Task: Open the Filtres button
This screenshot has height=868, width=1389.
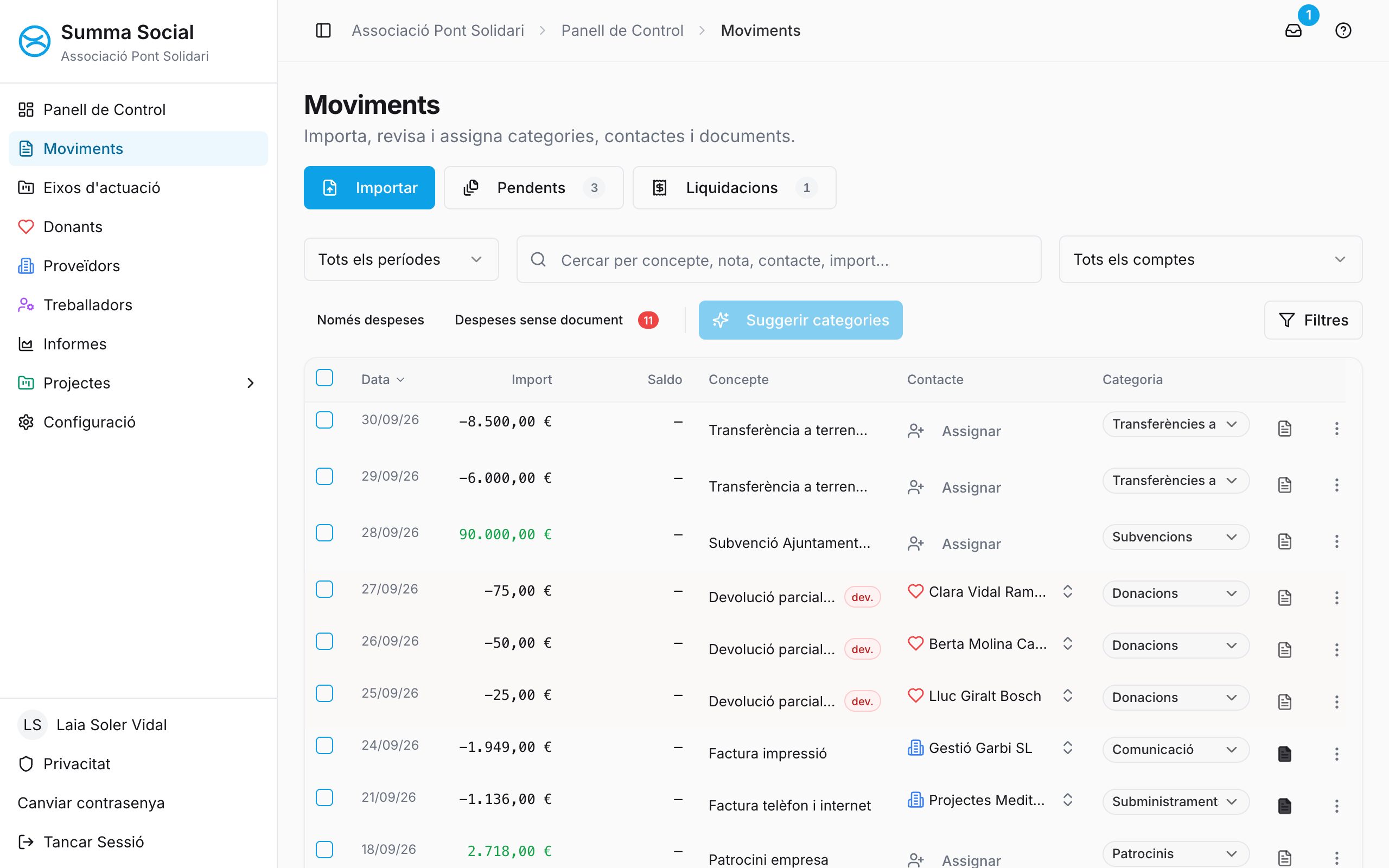Action: [1312, 320]
